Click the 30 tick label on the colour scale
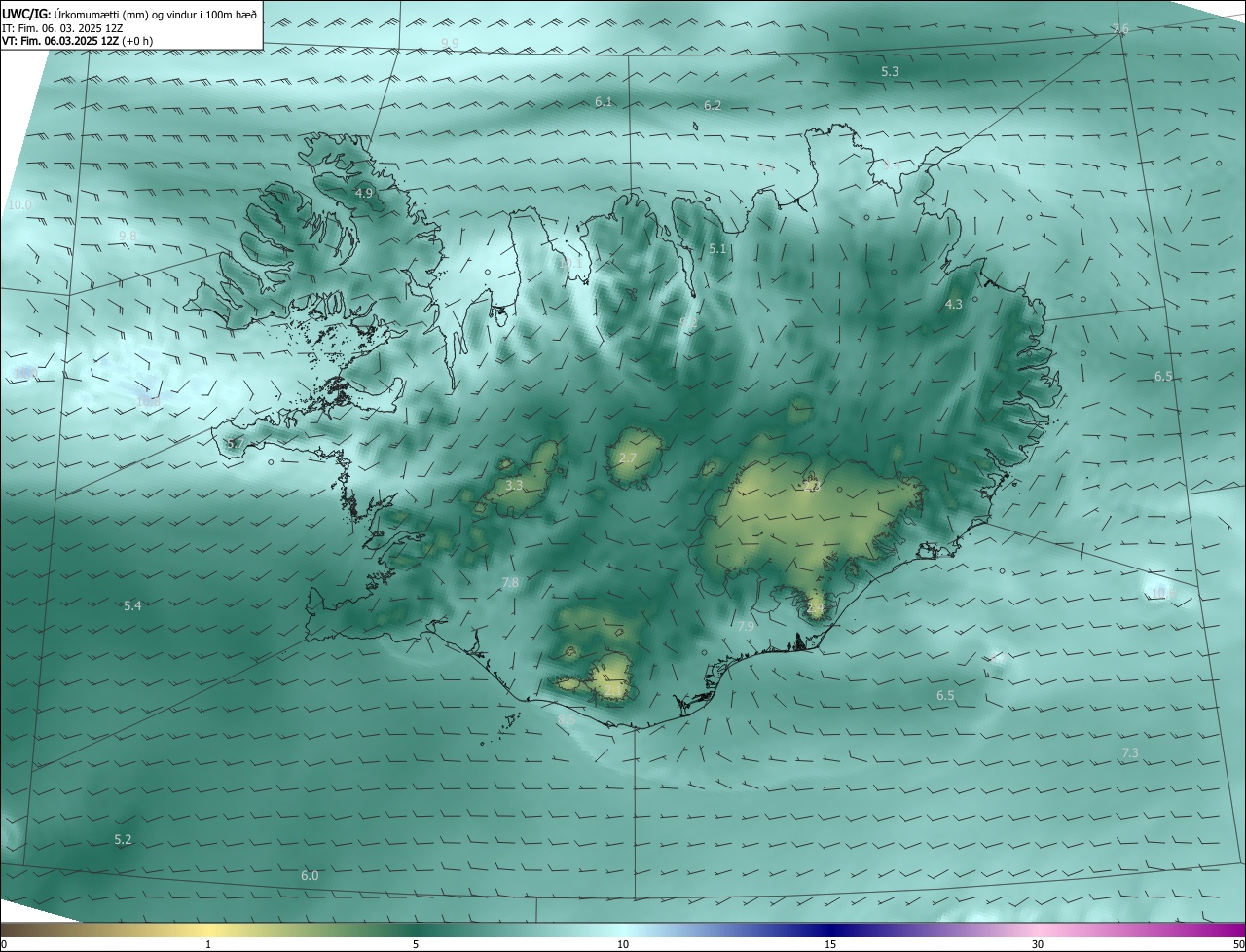 coord(1038,945)
